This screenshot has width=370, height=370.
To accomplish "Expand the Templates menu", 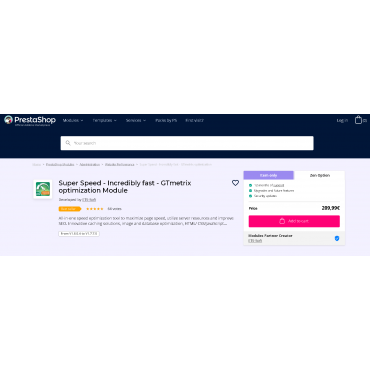I will (x=104, y=120).
